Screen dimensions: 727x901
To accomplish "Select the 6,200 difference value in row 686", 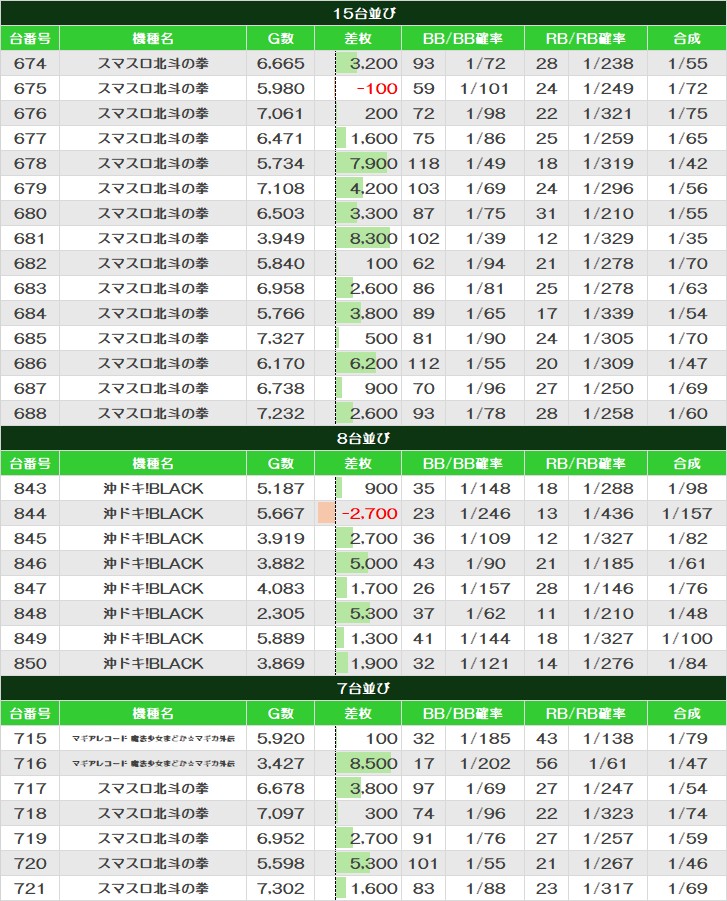I will point(374,363).
